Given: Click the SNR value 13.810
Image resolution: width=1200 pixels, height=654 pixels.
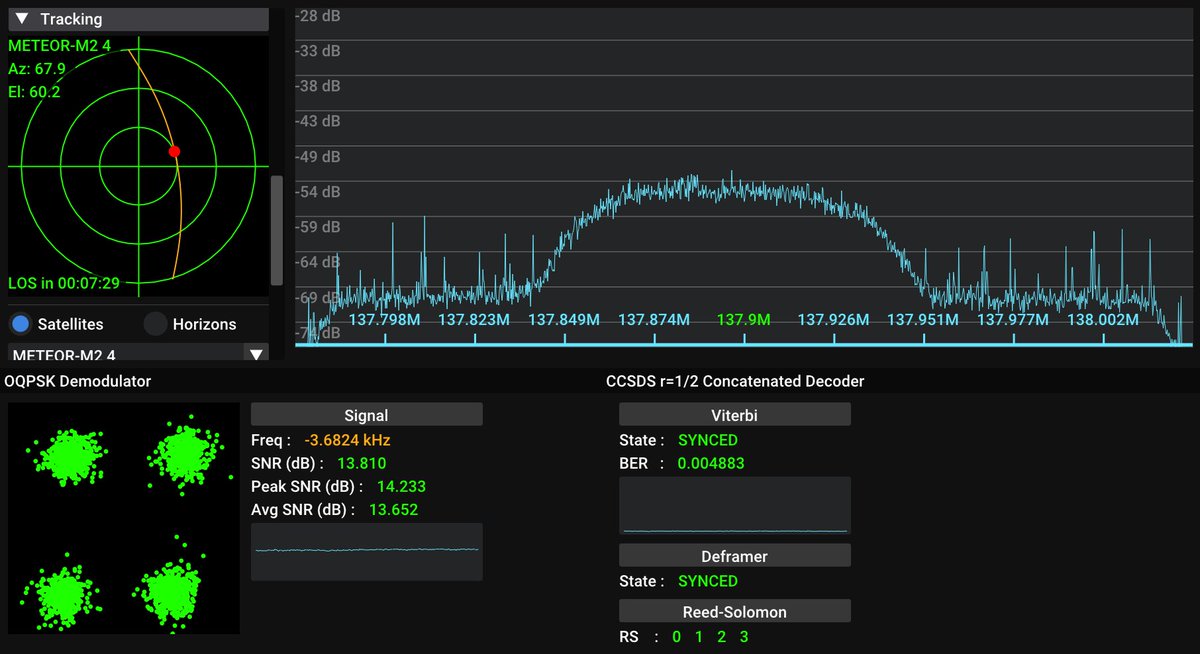Looking at the screenshot, I should (362, 463).
